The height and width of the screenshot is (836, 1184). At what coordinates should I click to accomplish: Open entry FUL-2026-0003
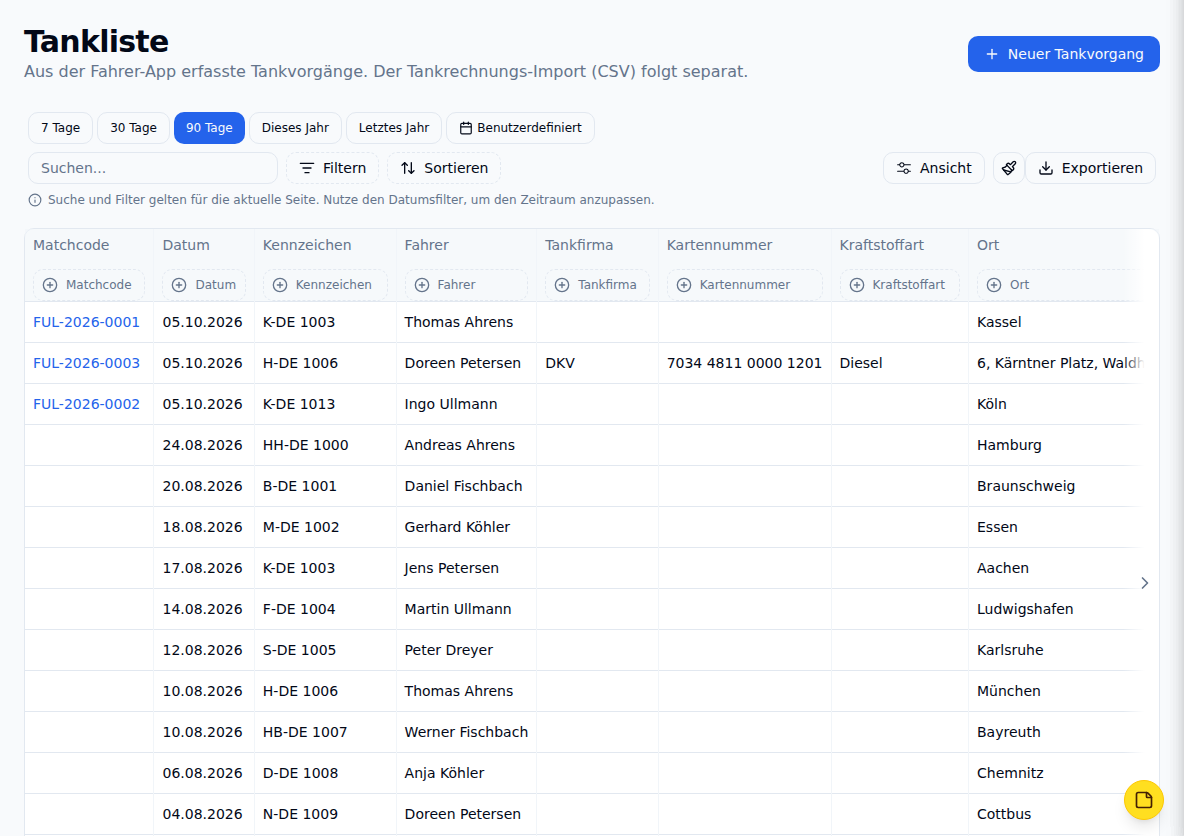pos(87,362)
